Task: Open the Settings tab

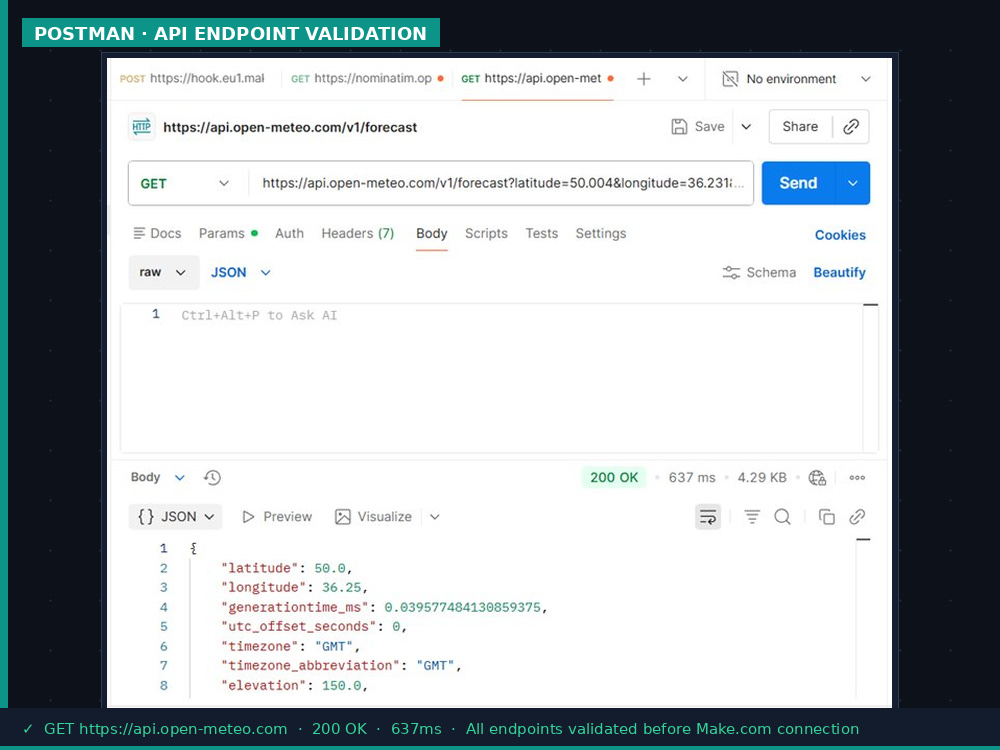Action: (601, 233)
